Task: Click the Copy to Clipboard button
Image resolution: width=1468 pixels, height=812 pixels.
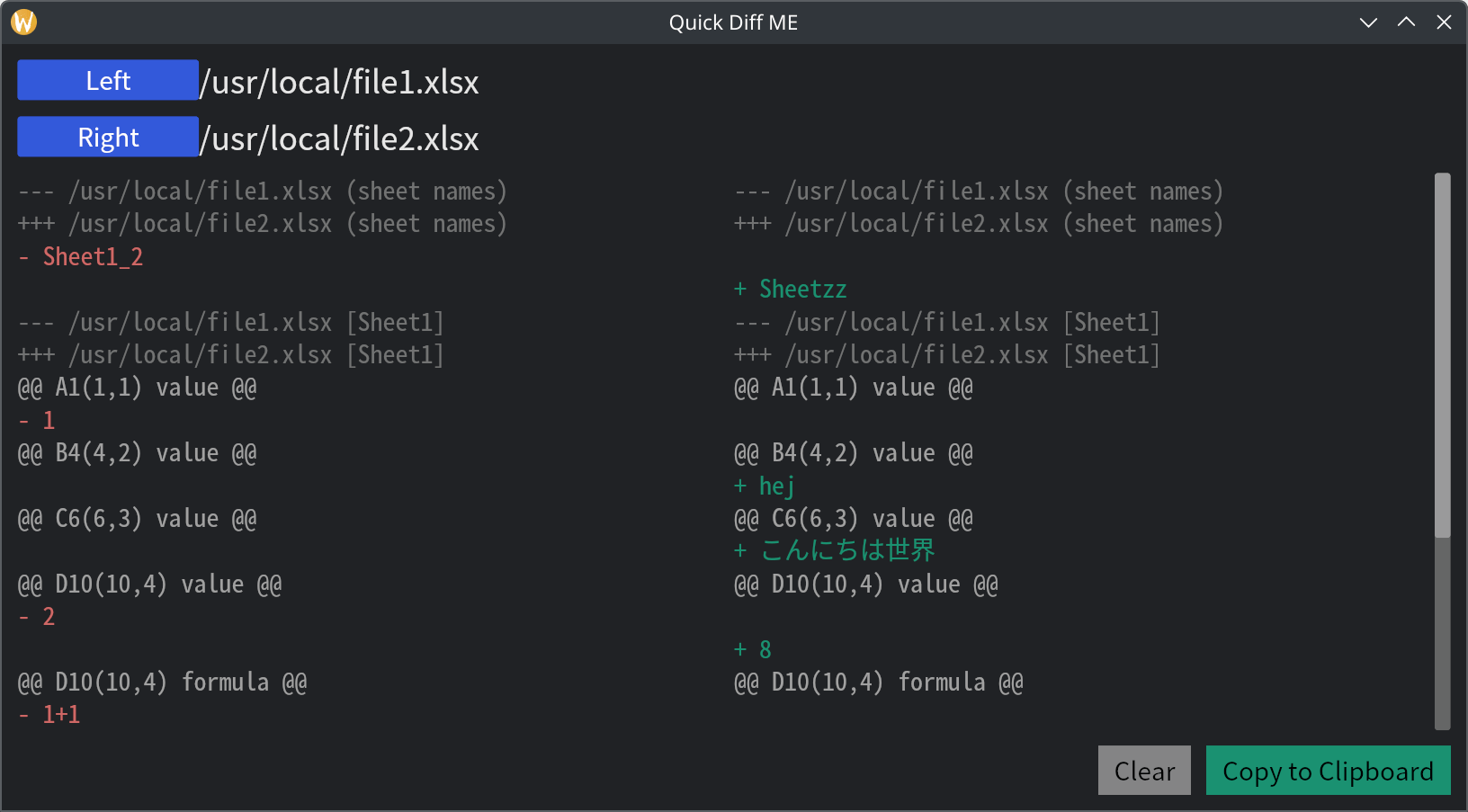Action: click(x=1328, y=771)
